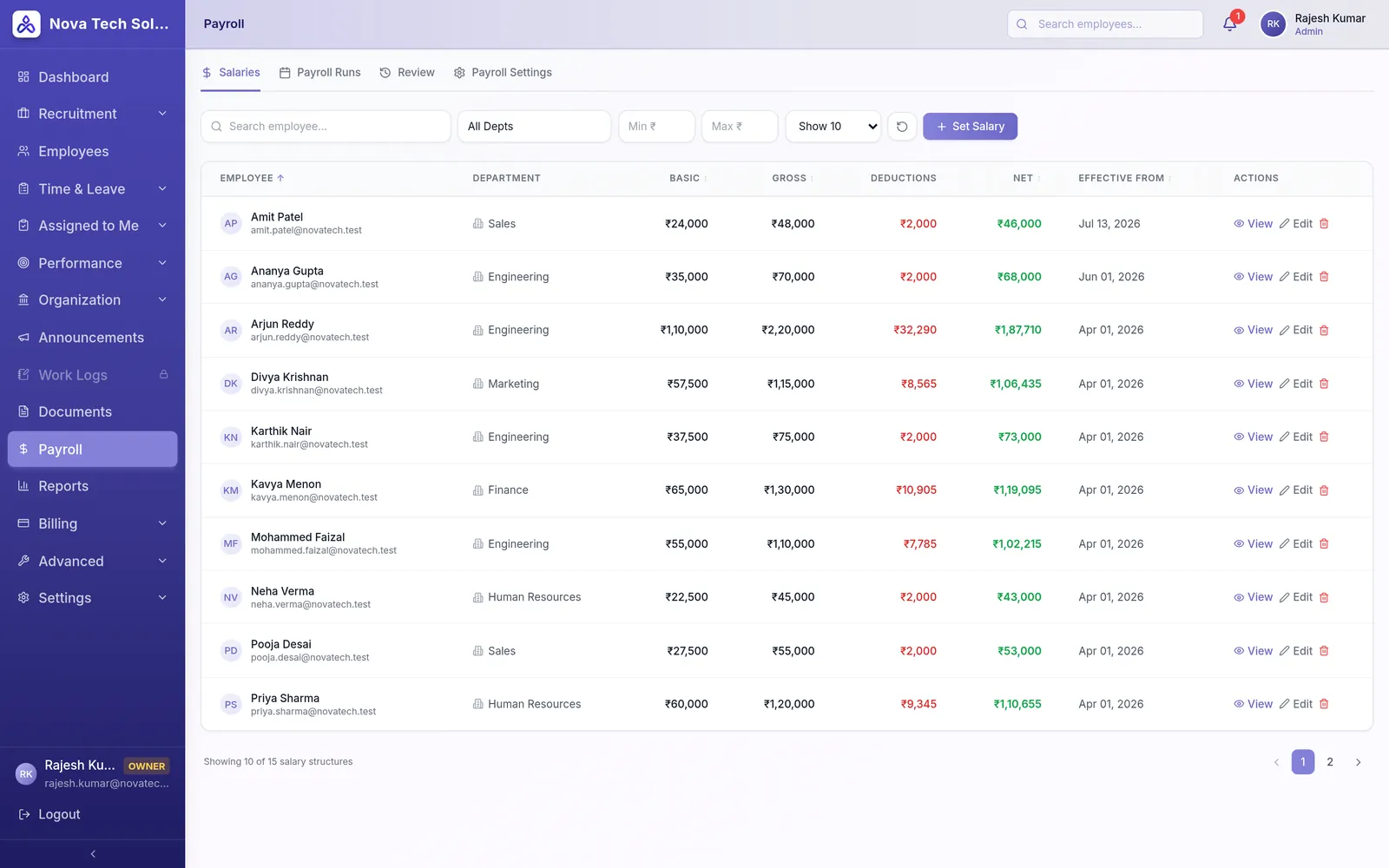Open Announcements in sidebar
The height and width of the screenshot is (868, 1389).
click(x=92, y=338)
